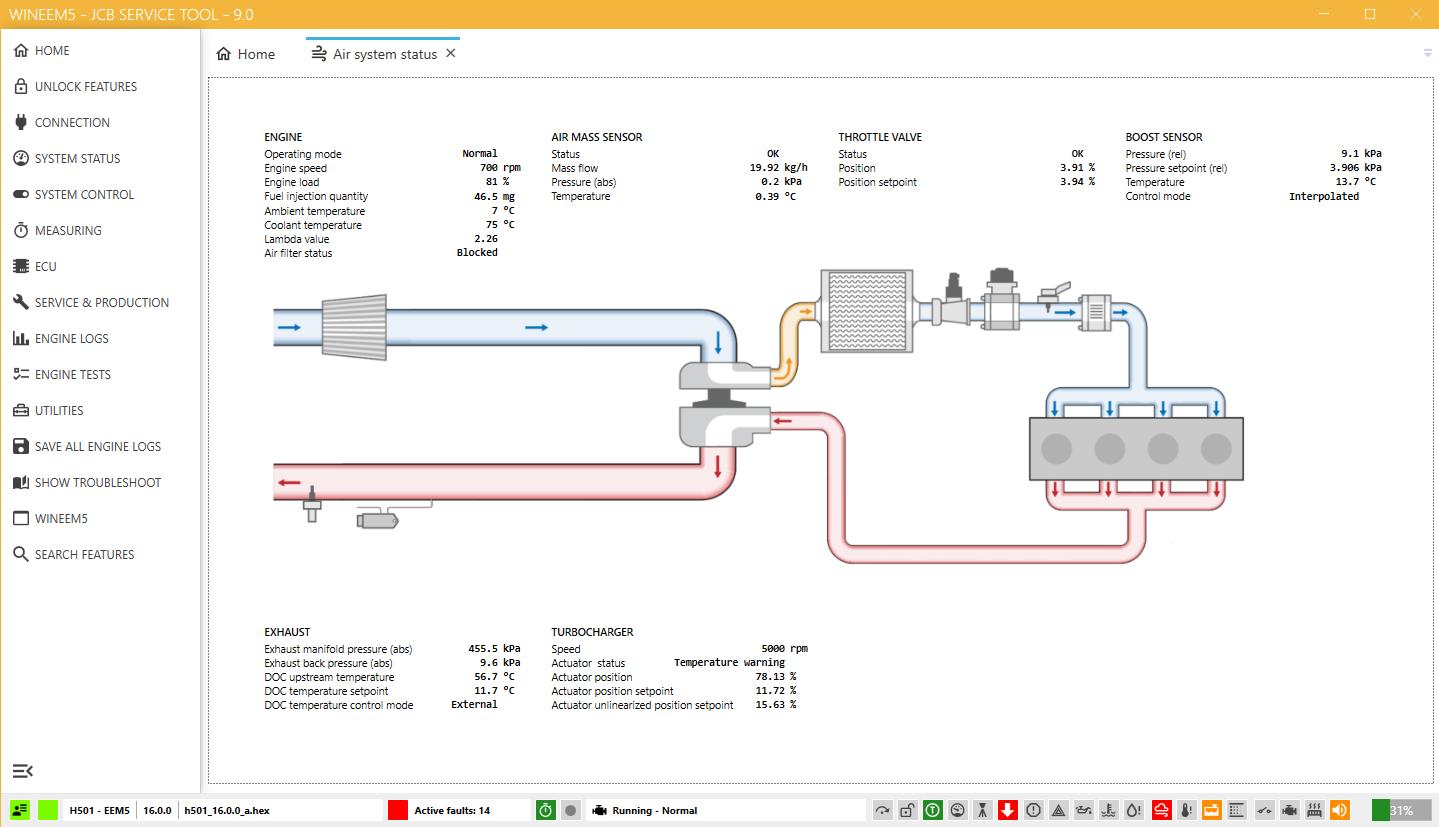Click the unlocked padlock status icon
Viewport: 1439px width, 827px height.
tap(907, 810)
